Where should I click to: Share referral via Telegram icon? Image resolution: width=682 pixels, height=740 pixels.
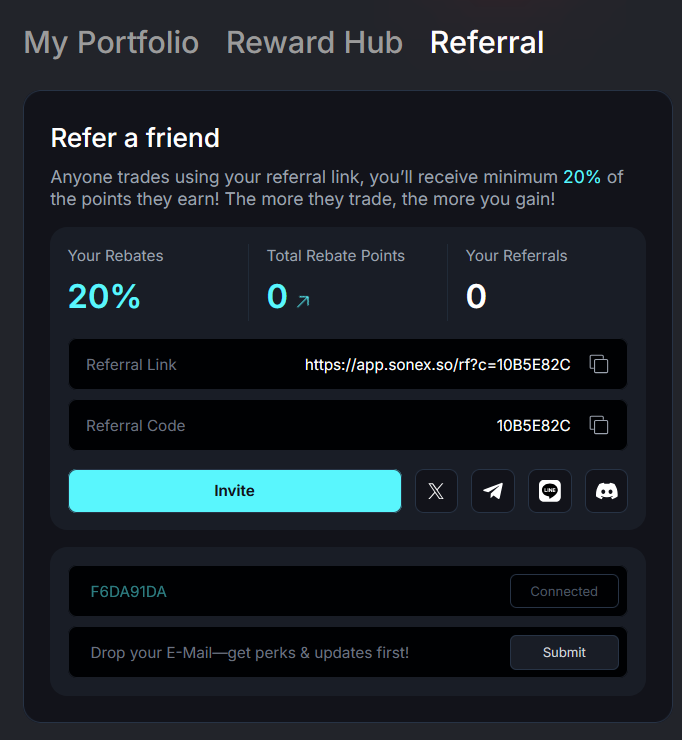pos(493,491)
